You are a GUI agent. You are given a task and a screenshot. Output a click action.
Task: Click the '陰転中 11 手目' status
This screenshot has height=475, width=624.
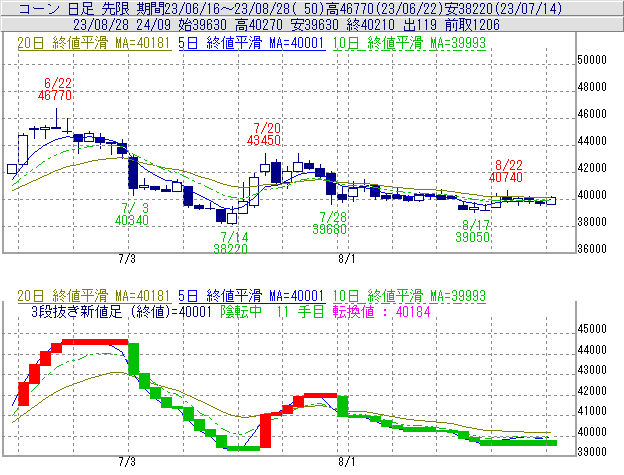pos(273,311)
